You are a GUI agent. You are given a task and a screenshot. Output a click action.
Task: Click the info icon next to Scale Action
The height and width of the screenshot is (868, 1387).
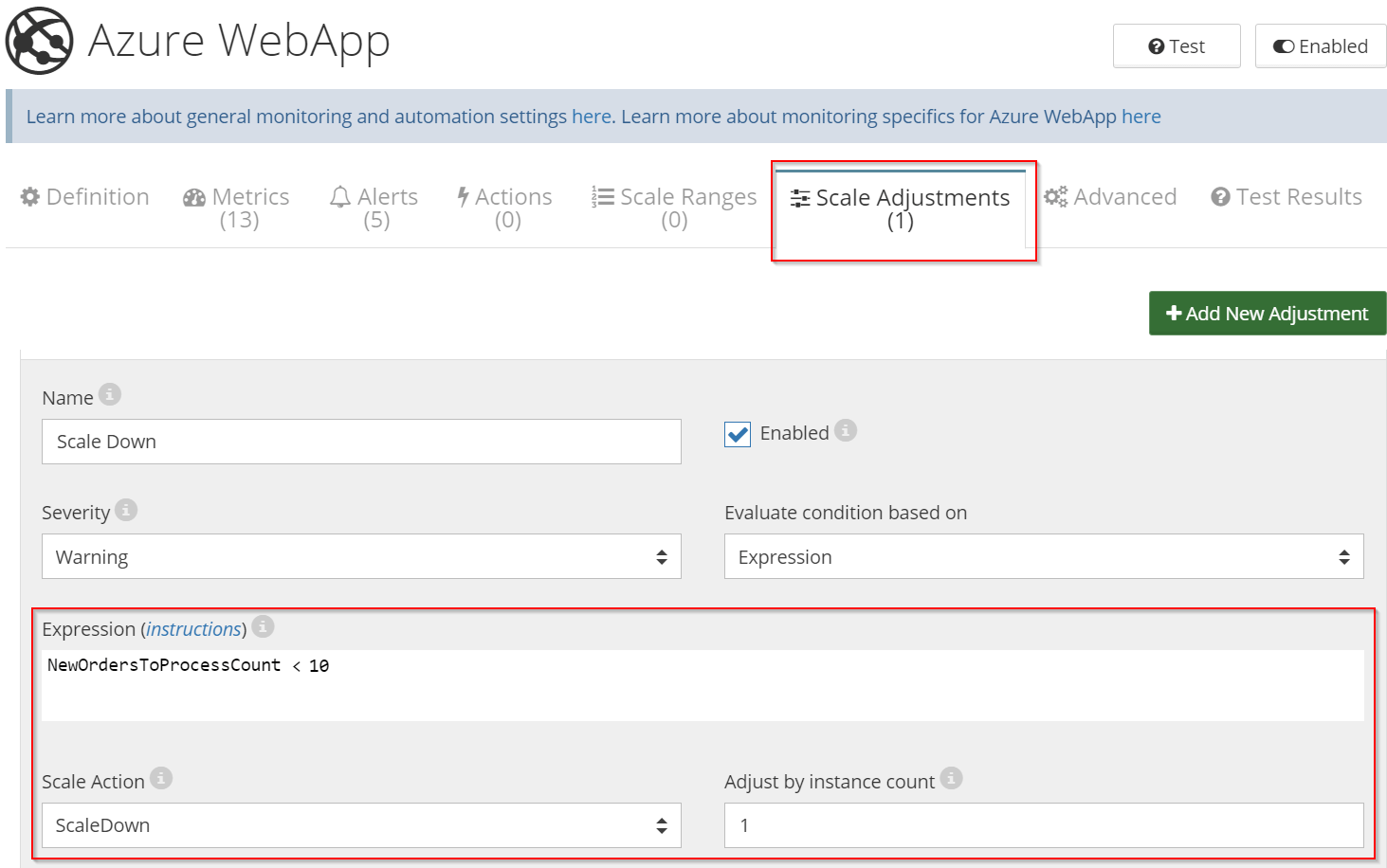pos(161,778)
